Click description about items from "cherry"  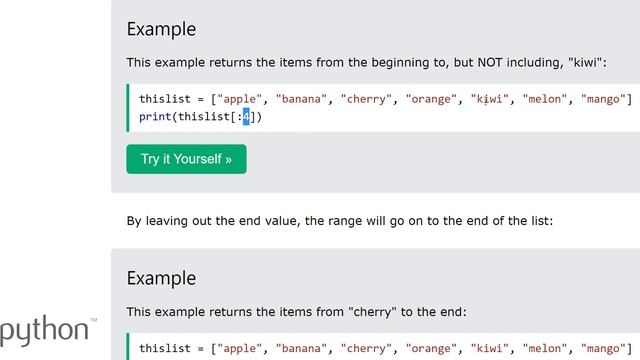pos(296,312)
